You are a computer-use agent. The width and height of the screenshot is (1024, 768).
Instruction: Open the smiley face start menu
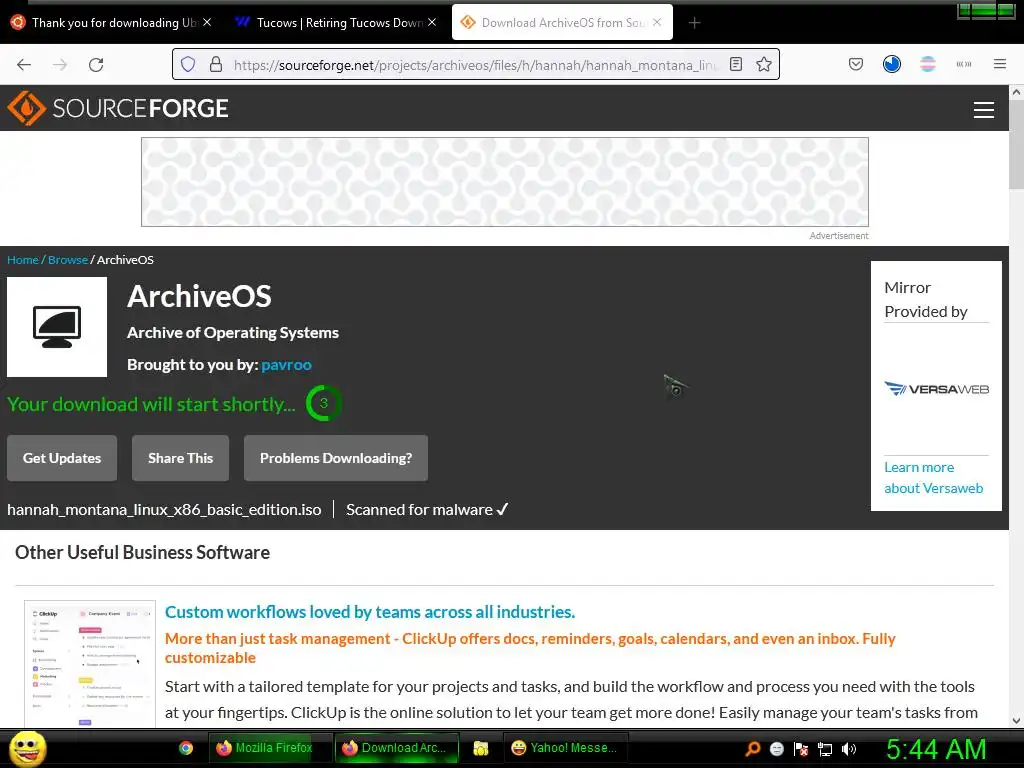coord(27,748)
